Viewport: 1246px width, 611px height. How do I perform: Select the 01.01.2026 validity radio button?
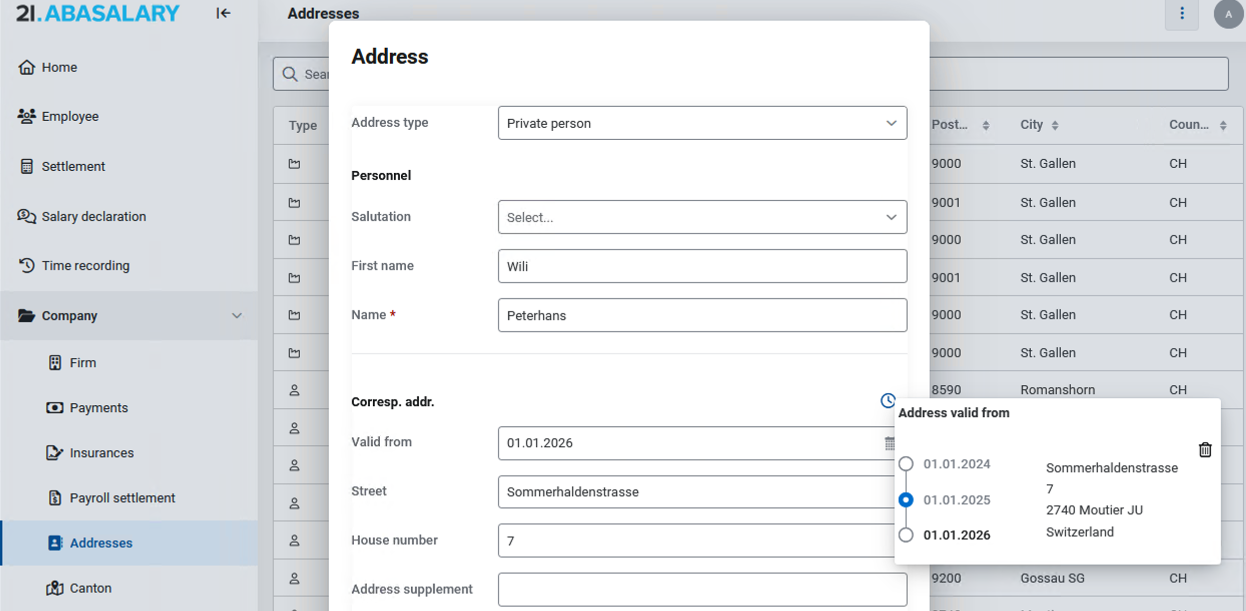906,535
